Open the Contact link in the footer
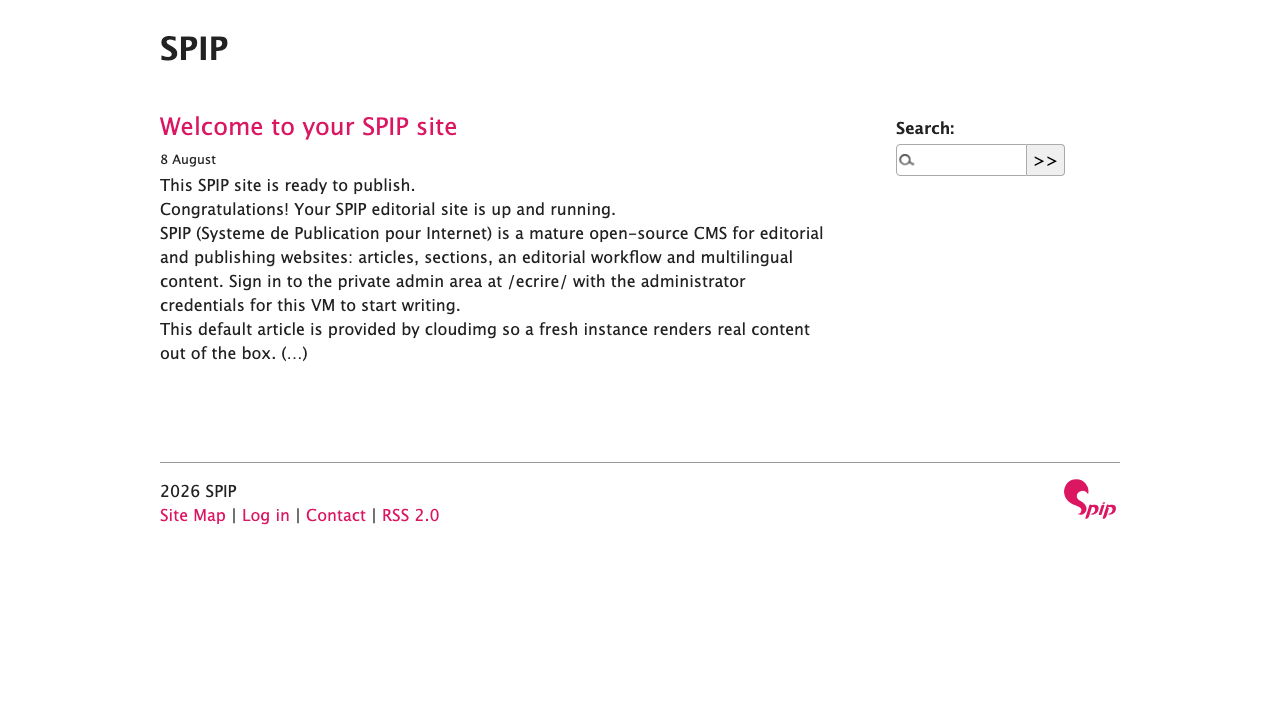1280x720 pixels. tap(336, 516)
